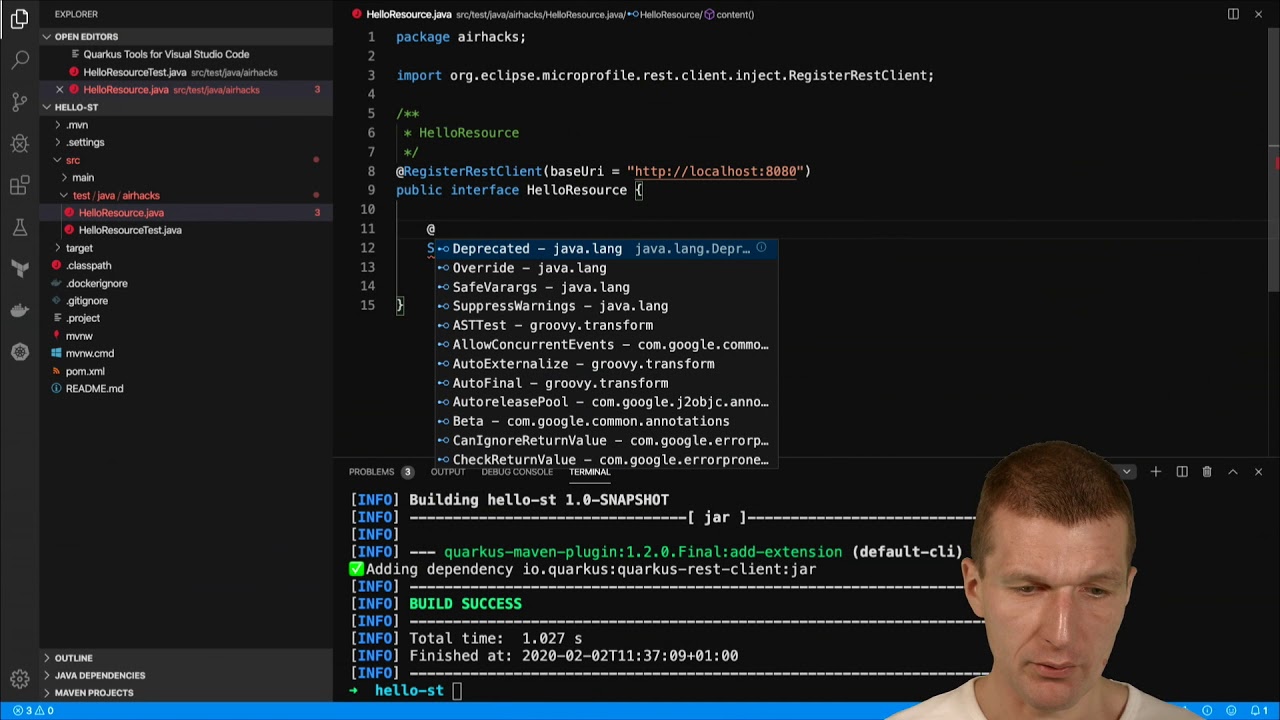Split the editor right
Screen dimensions: 1280x720
(1233, 14)
